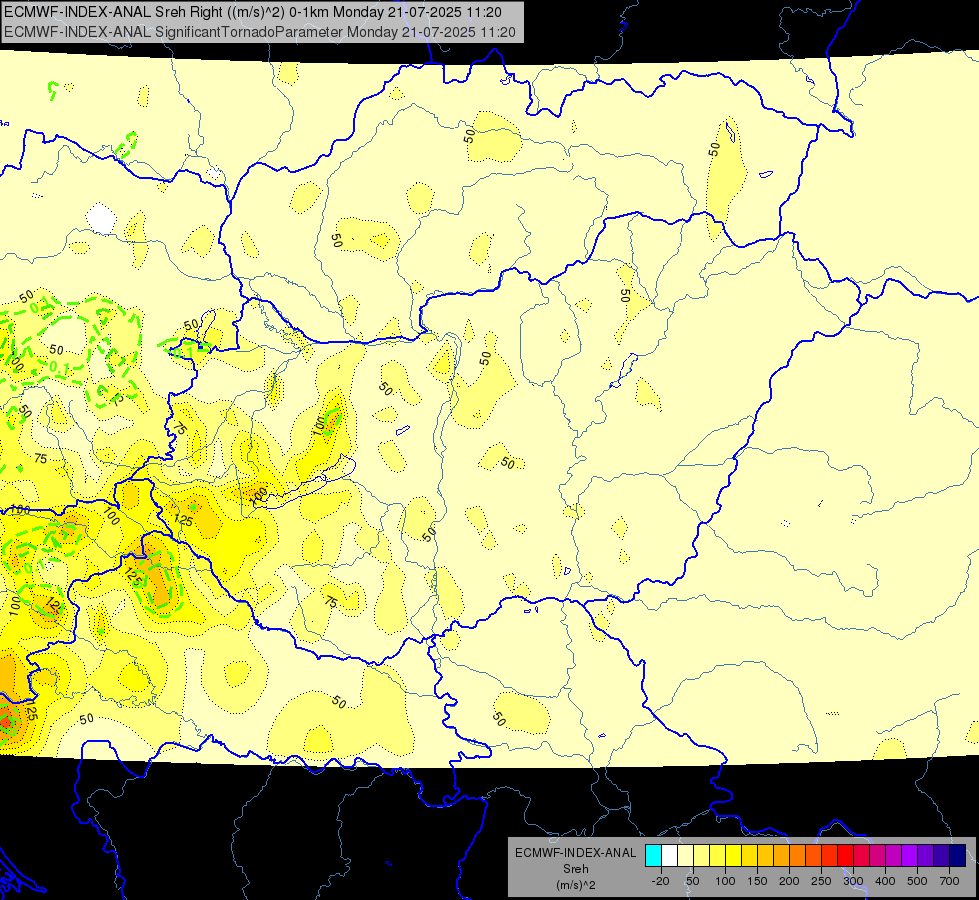Click the '700' legend scale label
This screenshot has height=900, width=979.
949,881
